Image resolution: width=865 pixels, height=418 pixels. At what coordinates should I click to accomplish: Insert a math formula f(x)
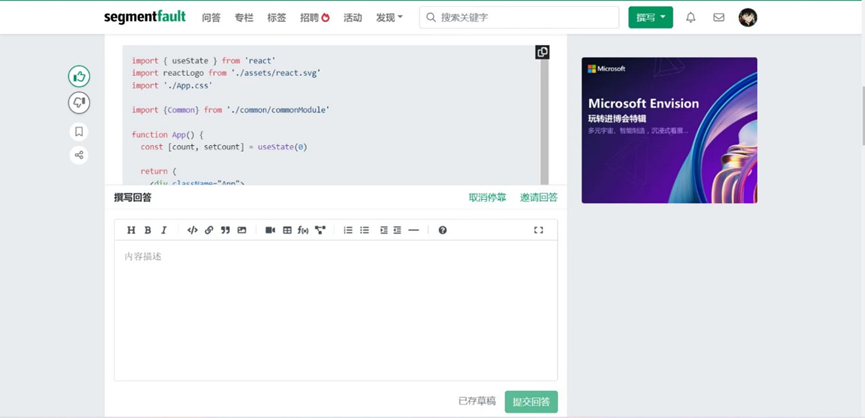(x=303, y=230)
